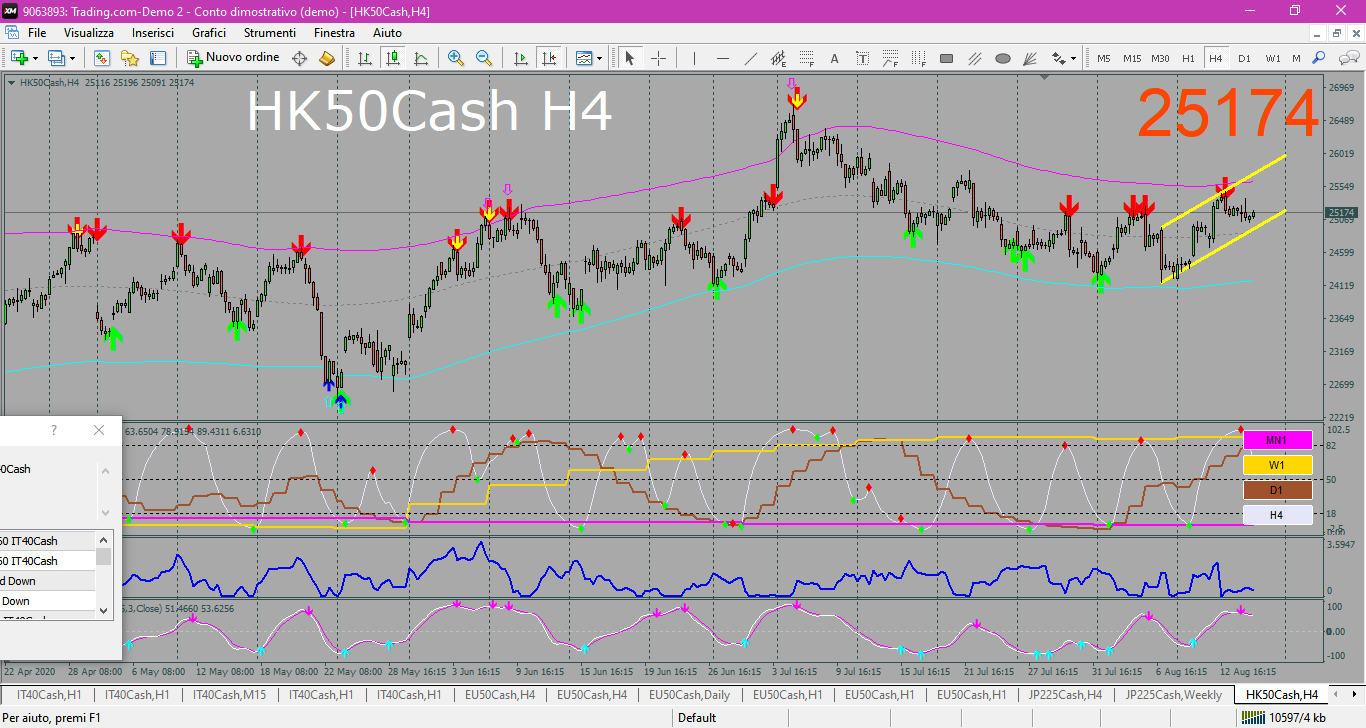Viewport: 1366px width, 728px height.
Task: Toggle the Market Watch window icon
Action: pos(102,58)
